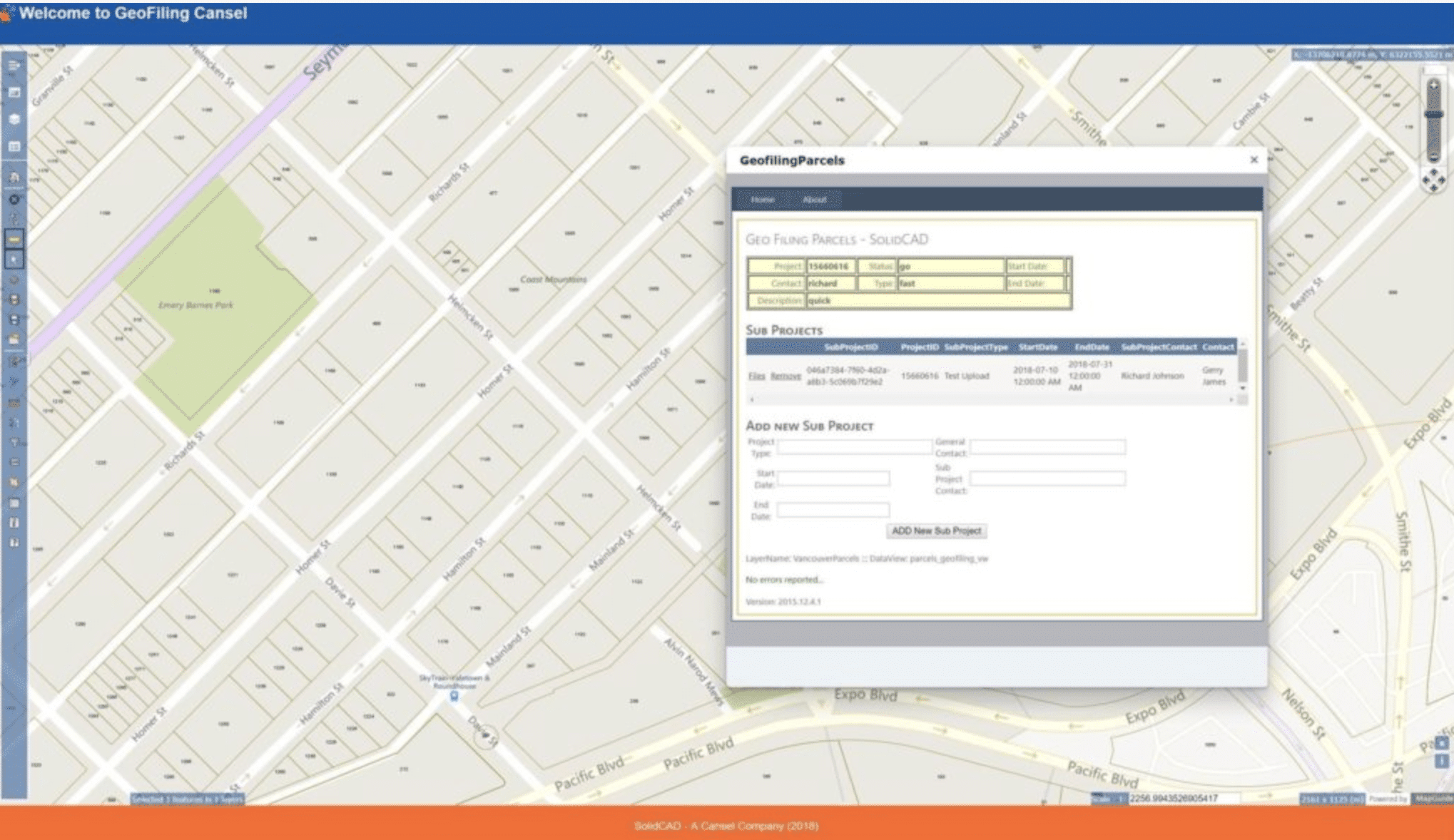Click horizontal scrollbar right arrow in sub projects

[x=1231, y=400]
